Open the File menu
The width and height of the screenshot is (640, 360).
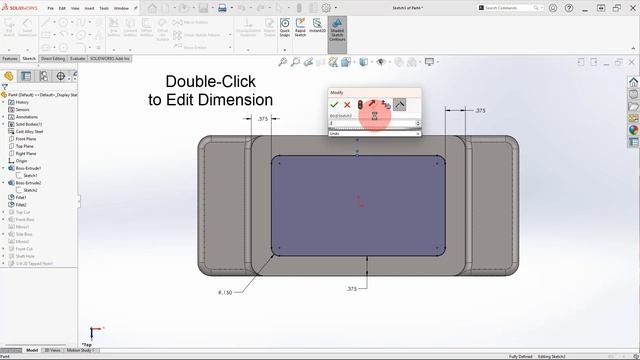(x=51, y=8)
